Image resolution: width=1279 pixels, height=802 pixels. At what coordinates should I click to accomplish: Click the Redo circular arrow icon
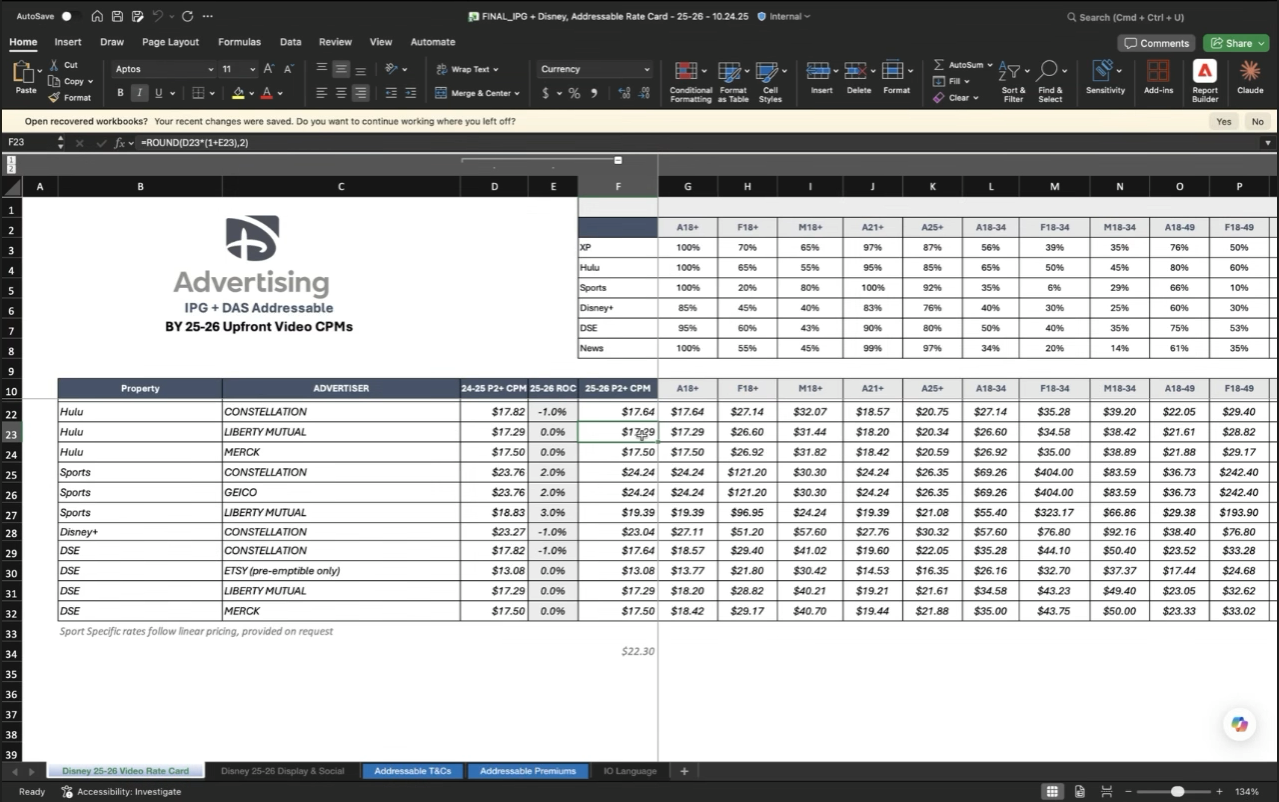click(x=187, y=16)
